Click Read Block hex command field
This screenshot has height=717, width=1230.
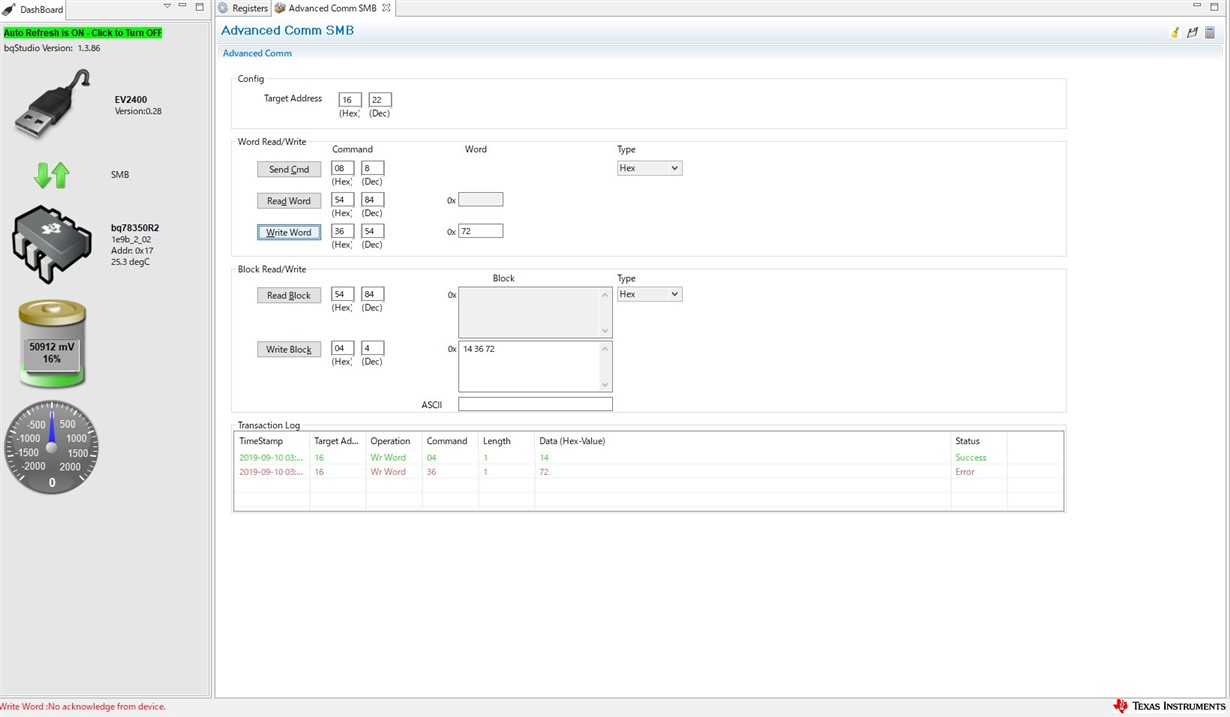(342, 294)
